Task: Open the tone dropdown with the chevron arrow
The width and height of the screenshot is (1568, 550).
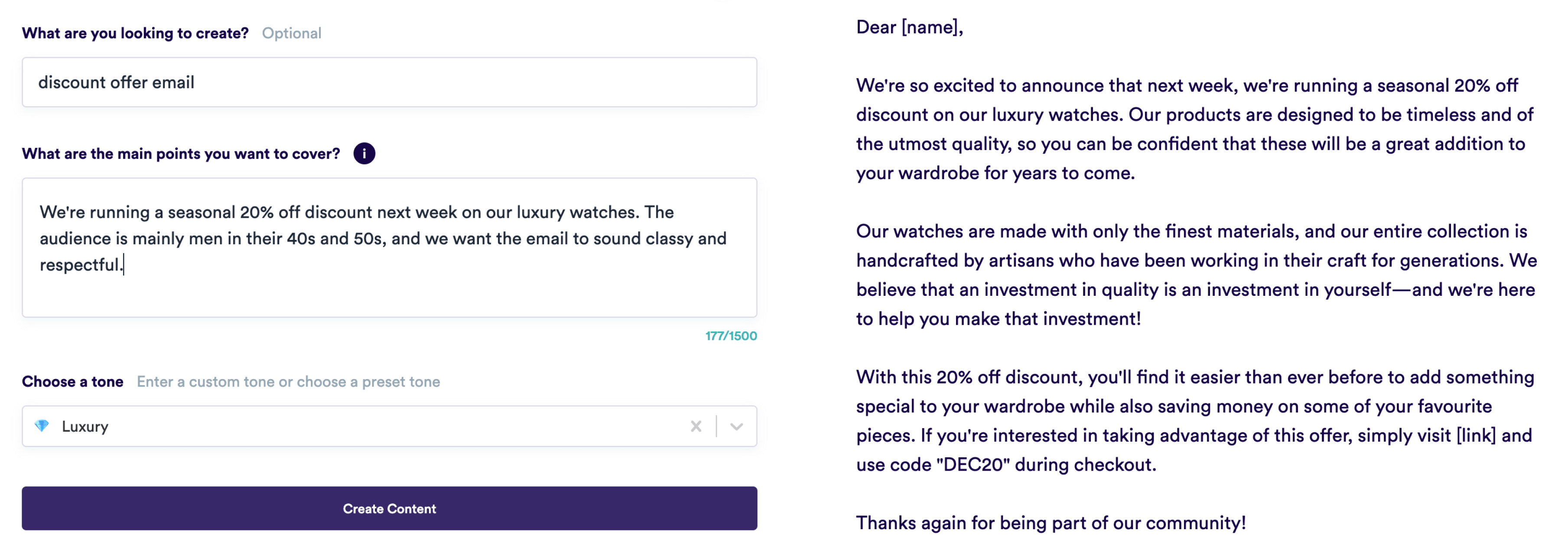Action: coord(736,426)
